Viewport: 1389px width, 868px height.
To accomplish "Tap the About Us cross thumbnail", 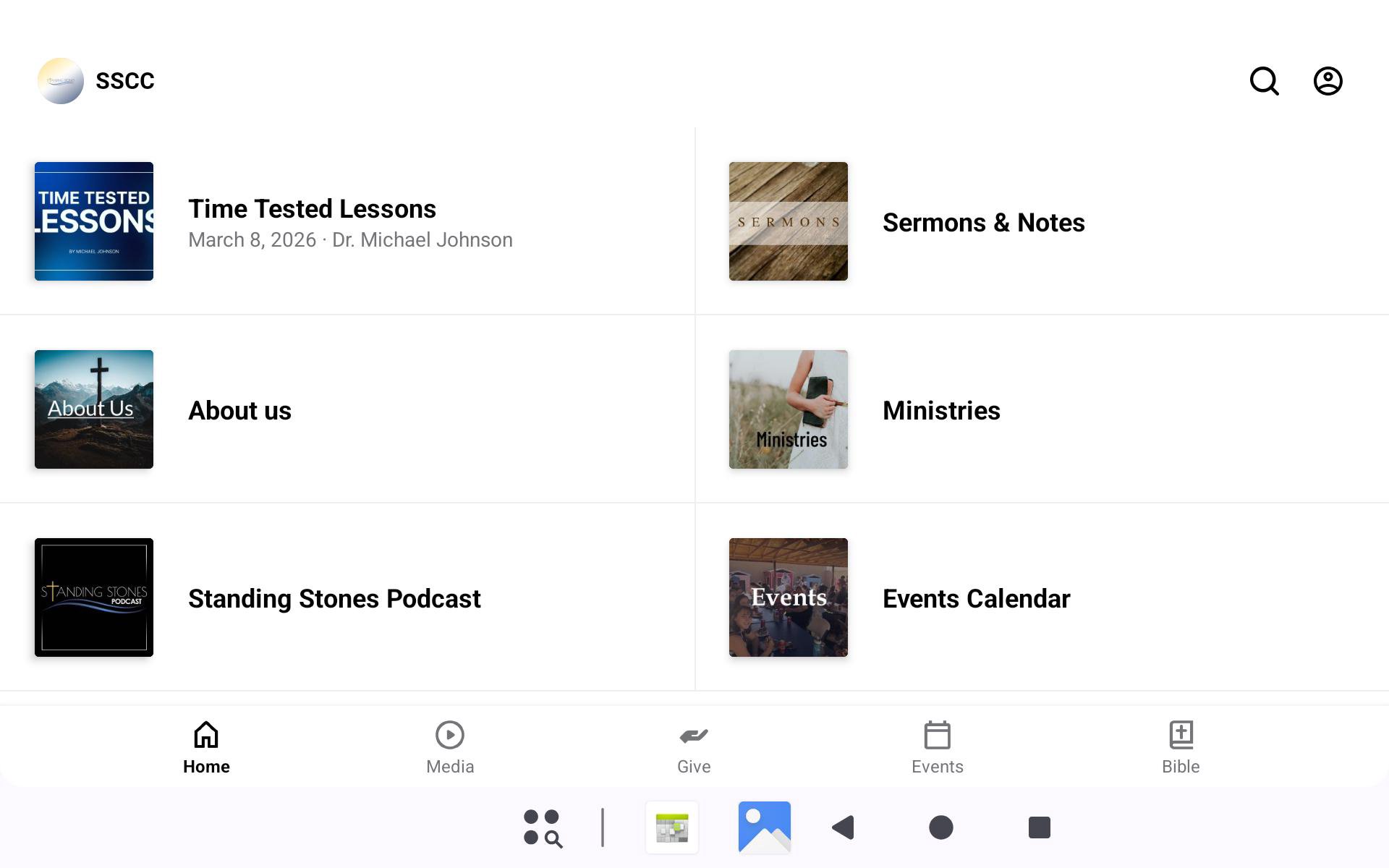I will (x=94, y=409).
